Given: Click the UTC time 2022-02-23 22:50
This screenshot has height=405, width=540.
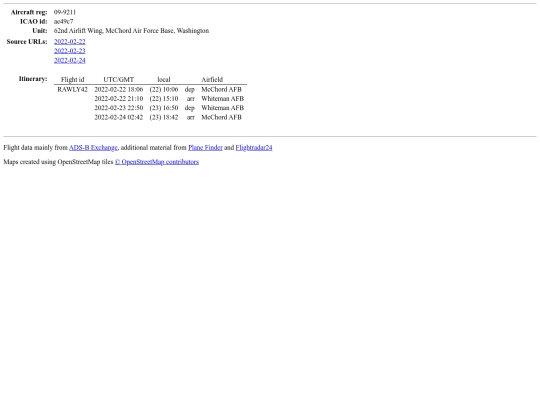Looking at the screenshot, I should point(118,108).
